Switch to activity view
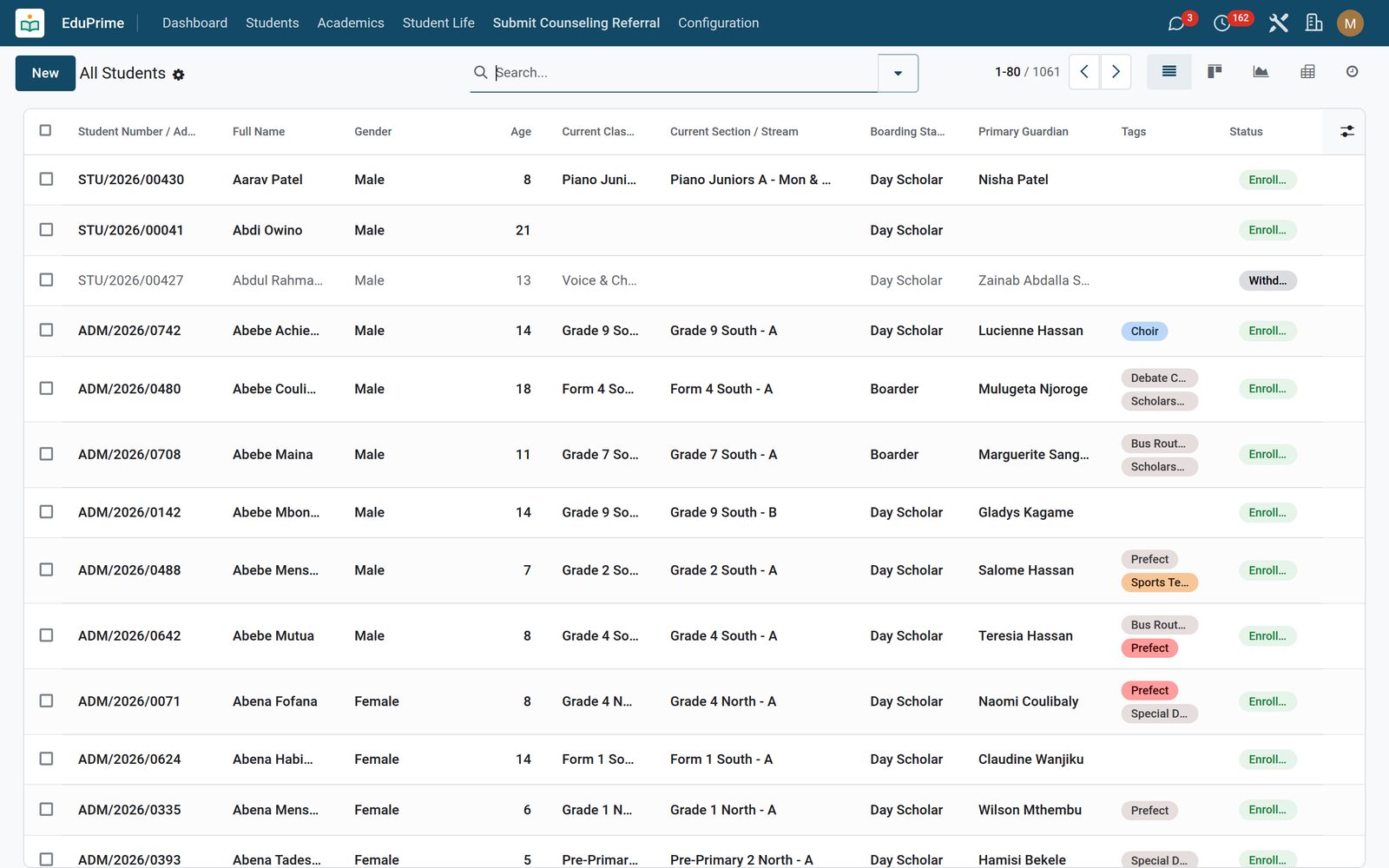This screenshot has height=868, width=1389. (x=1352, y=72)
